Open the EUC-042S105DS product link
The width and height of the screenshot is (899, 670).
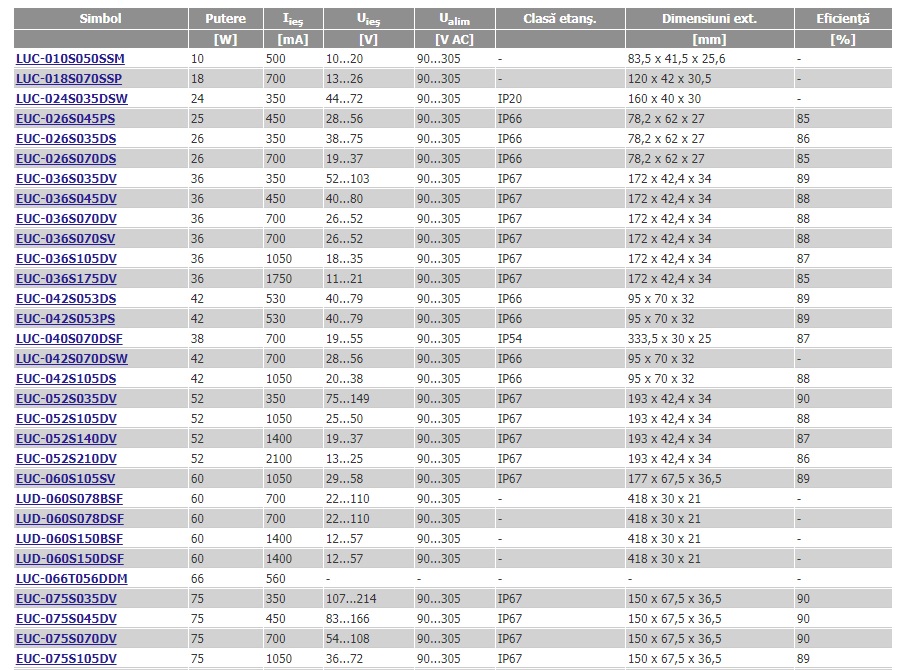(x=66, y=379)
